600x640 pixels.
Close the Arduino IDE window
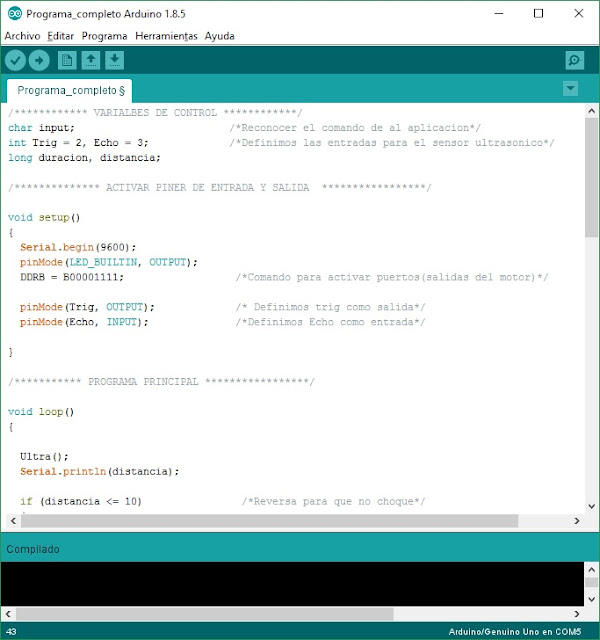(578, 13)
